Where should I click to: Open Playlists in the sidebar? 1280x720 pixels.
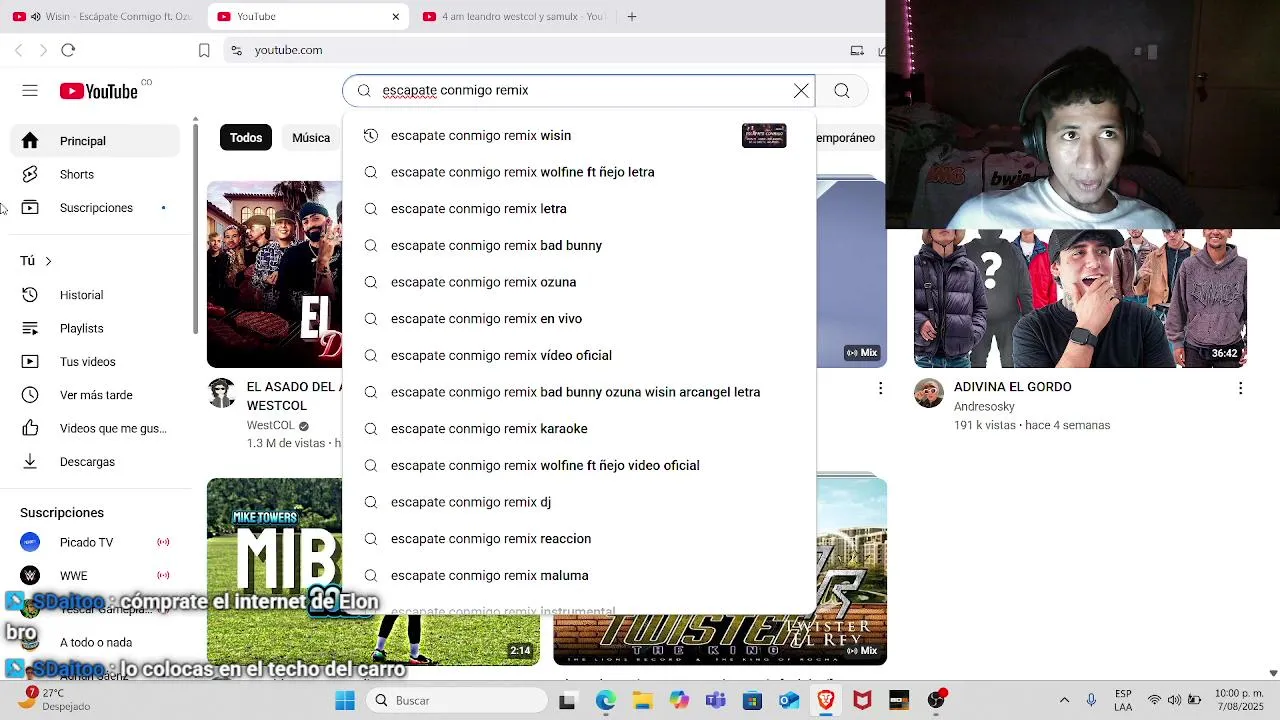pyautogui.click(x=96, y=328)
